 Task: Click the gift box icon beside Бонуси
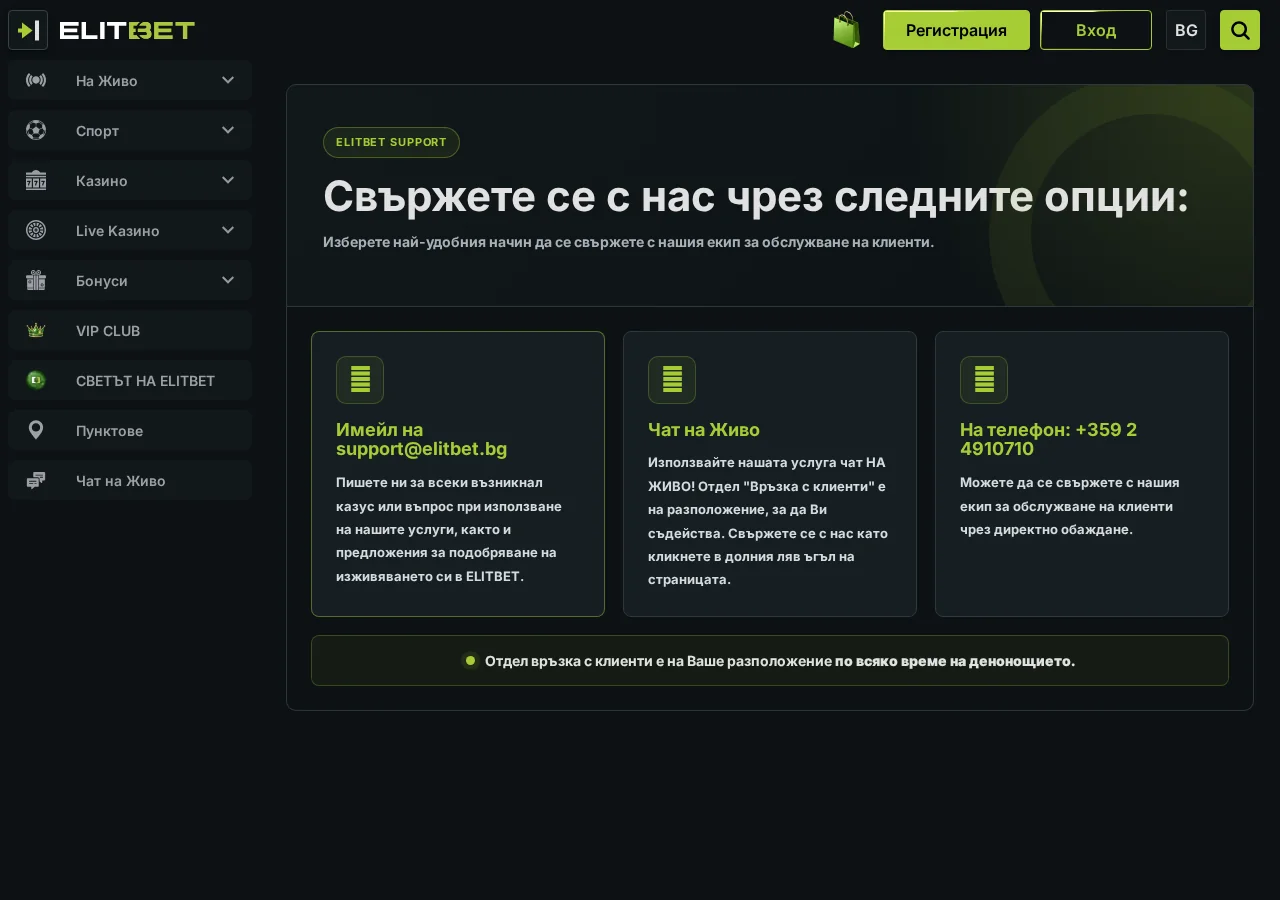click(36, 280)
